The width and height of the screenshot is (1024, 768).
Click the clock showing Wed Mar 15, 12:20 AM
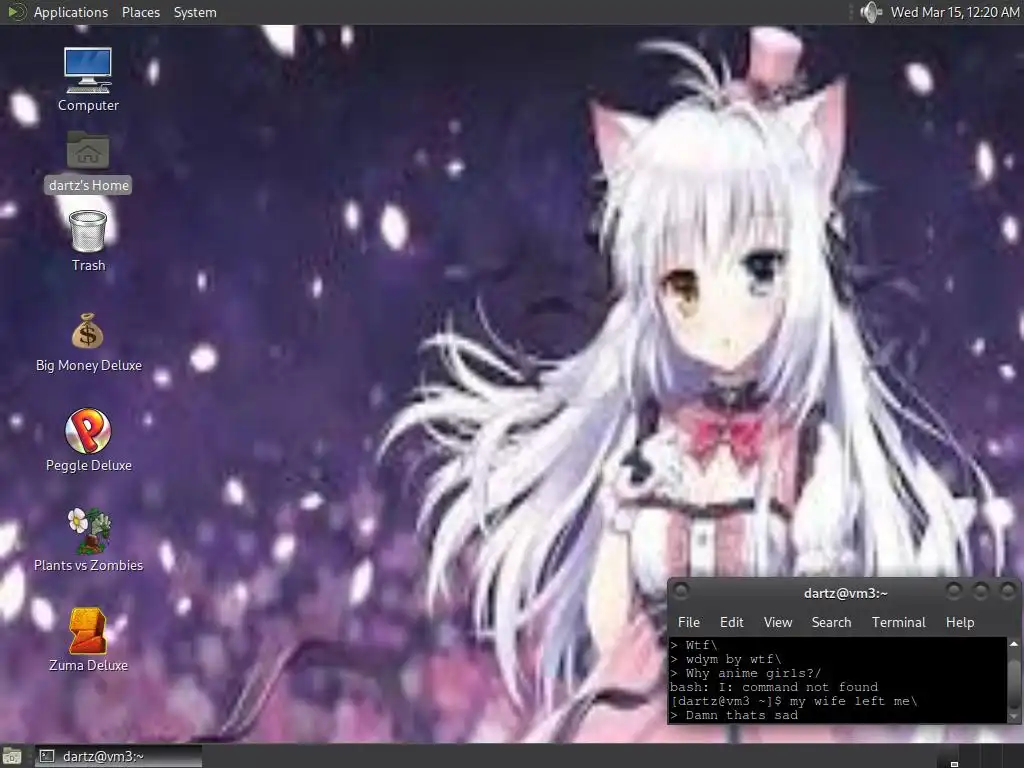pyautogui.click(x=955, y=12)
